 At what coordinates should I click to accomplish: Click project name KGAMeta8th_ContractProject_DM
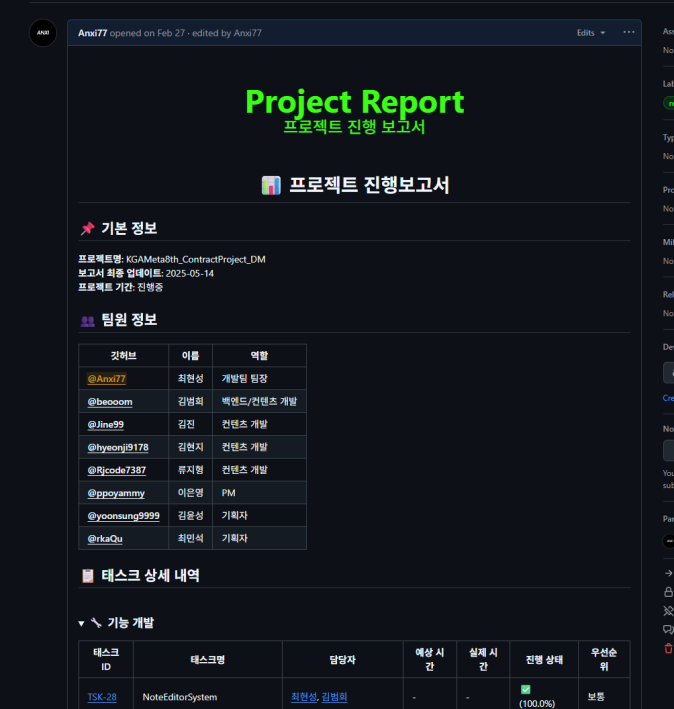pyautogui.click(x=196, y=259)
